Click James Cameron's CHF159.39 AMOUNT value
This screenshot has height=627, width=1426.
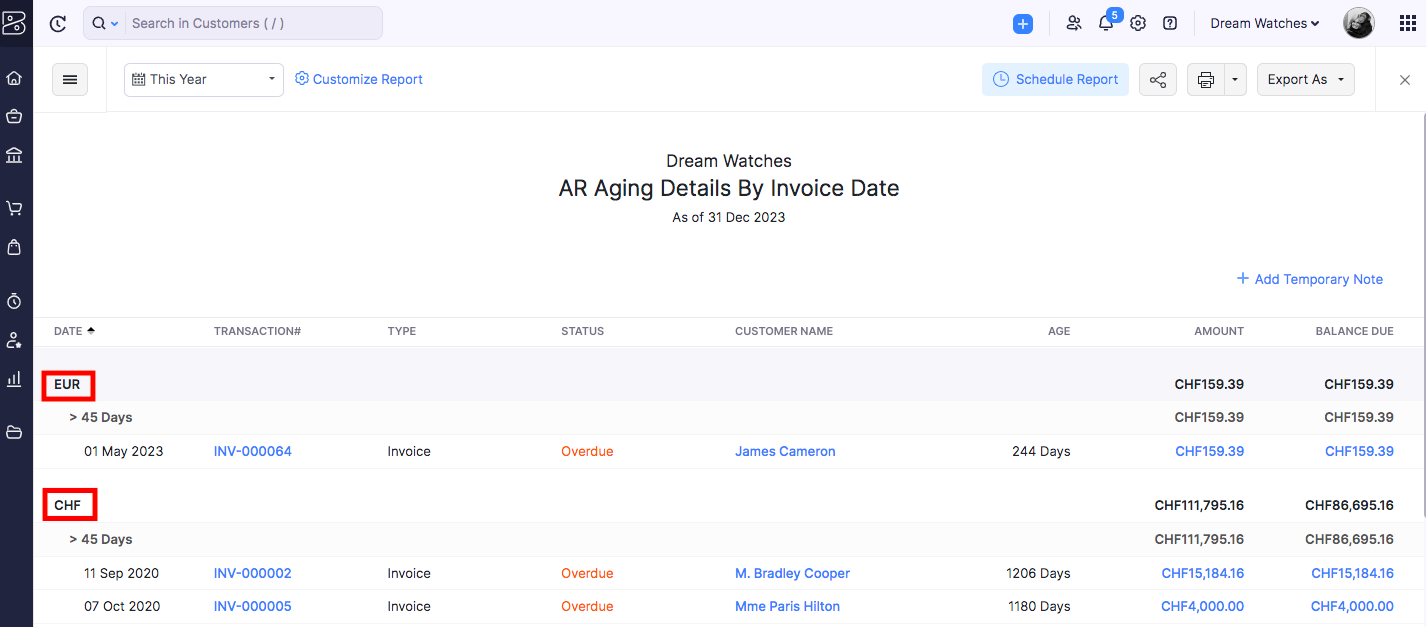click(1210, 451)
